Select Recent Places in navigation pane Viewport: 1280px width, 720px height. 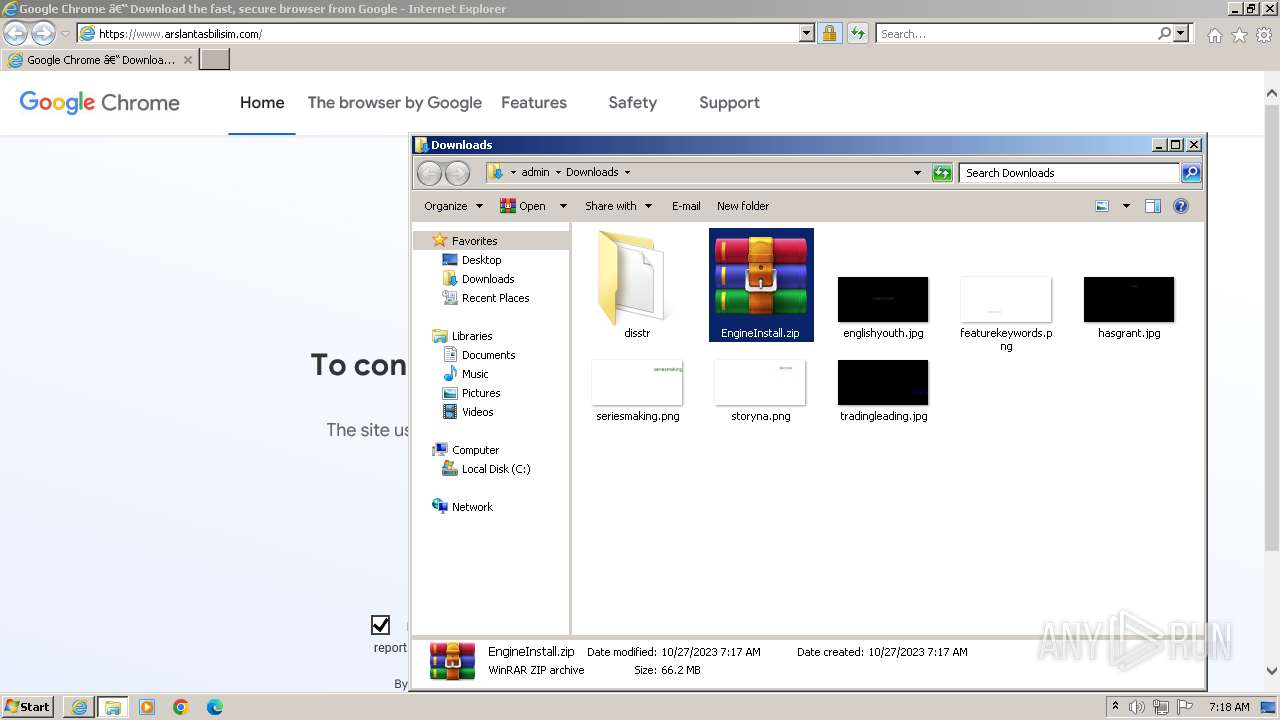tap(495, 298)
